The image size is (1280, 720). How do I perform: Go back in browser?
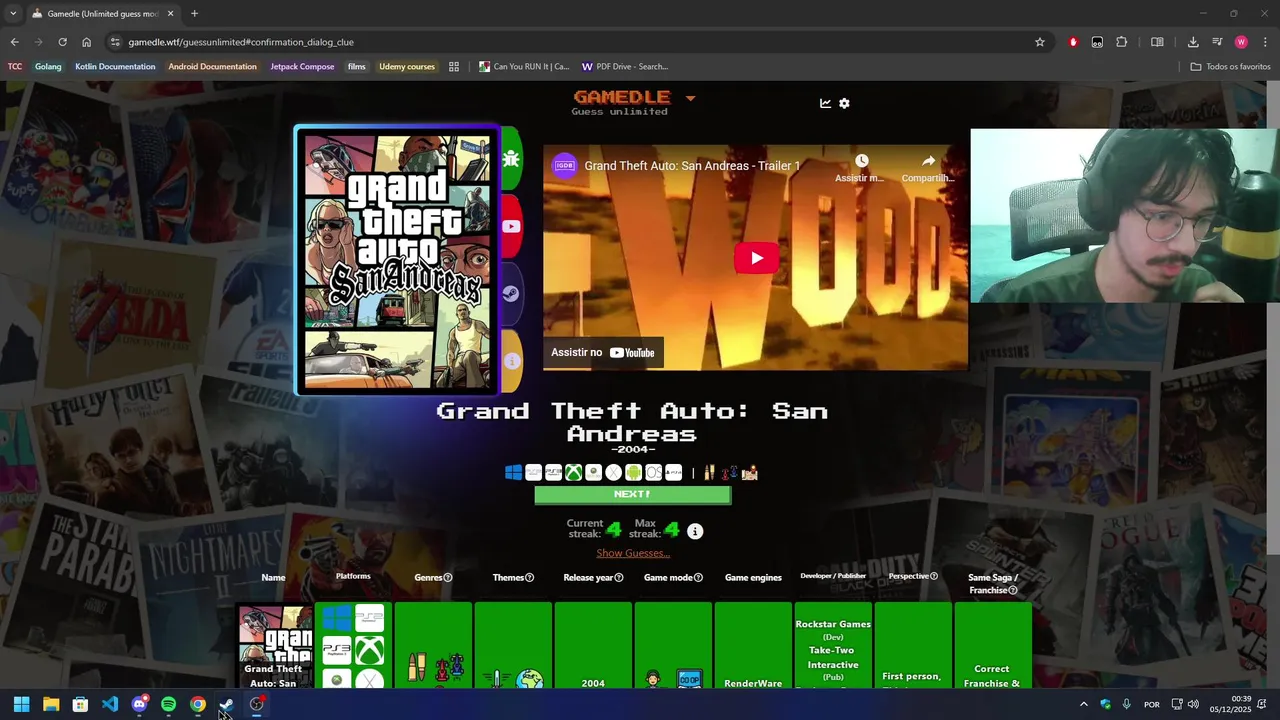coord(14,42)
